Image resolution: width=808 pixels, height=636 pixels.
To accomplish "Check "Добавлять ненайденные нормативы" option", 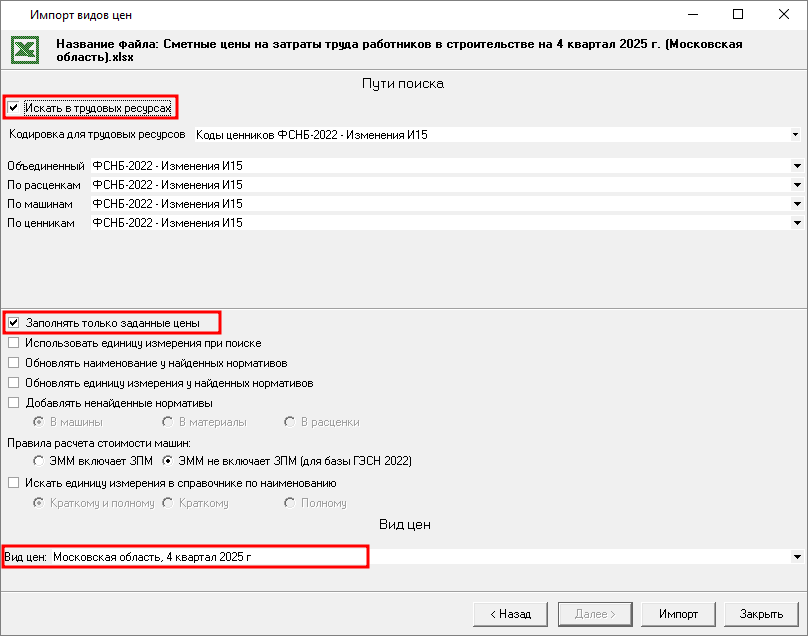I will tap(14, 403).
